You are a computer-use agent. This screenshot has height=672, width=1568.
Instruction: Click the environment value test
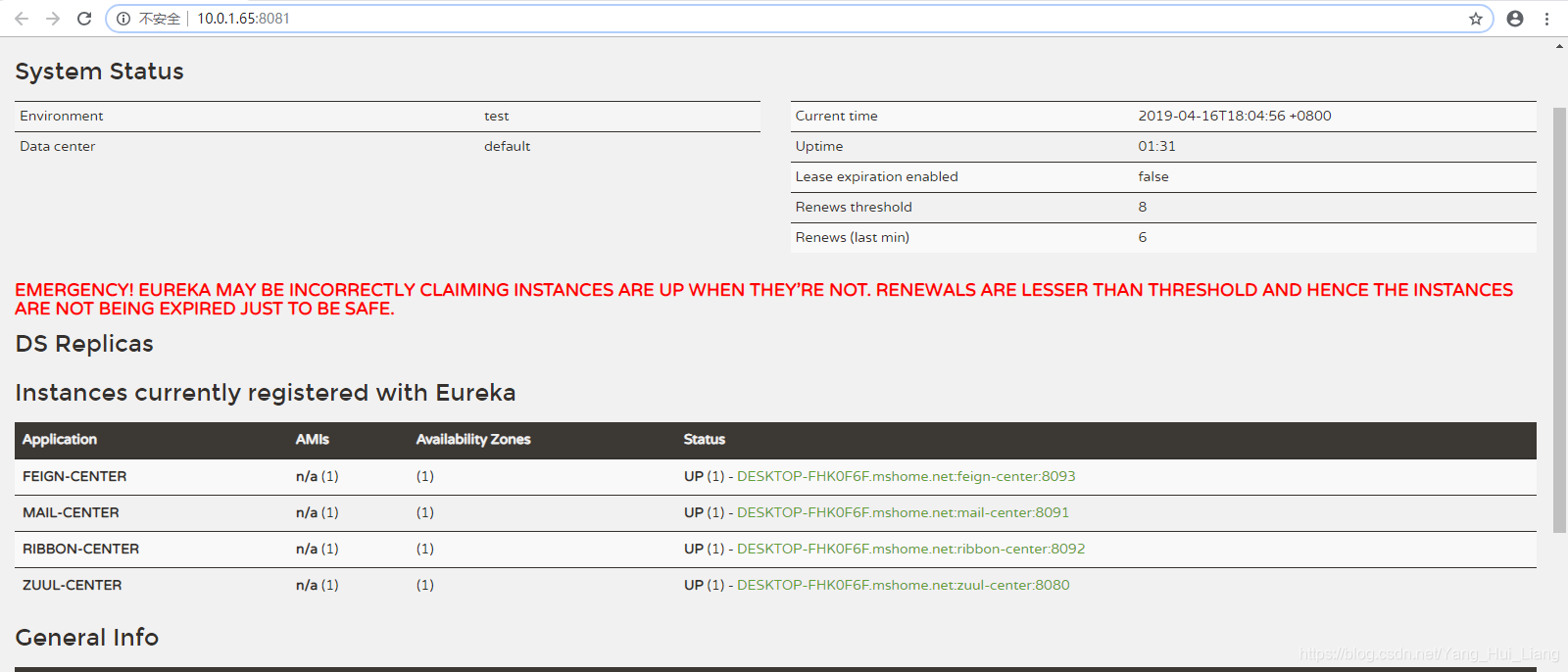tap(496, 116)
